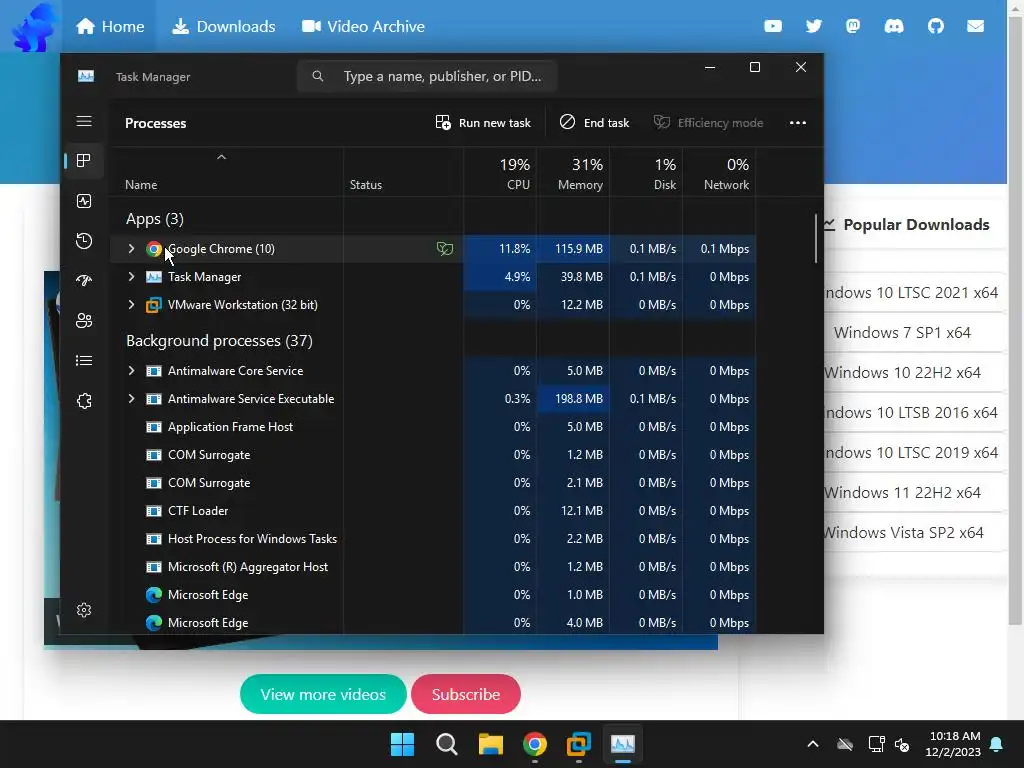The image size is (1024, 768).
Task: Open File Explorer from the taskbar
Action: 490,744
